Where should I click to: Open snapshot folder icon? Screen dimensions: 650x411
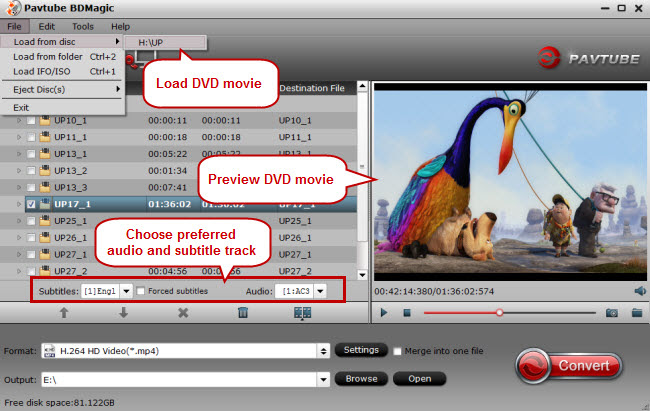point(637,313)
